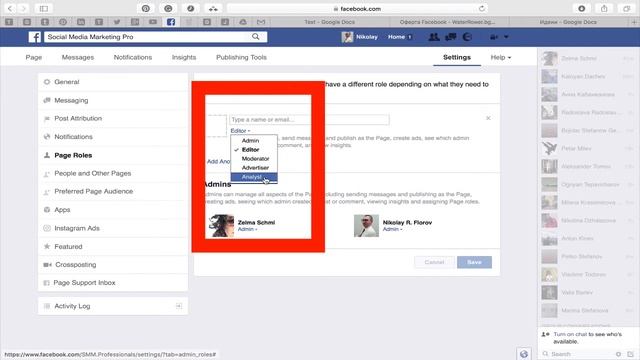Select the pinned Gmail tab icon
This screenshot has height=360, width=640.
(261, 22)
